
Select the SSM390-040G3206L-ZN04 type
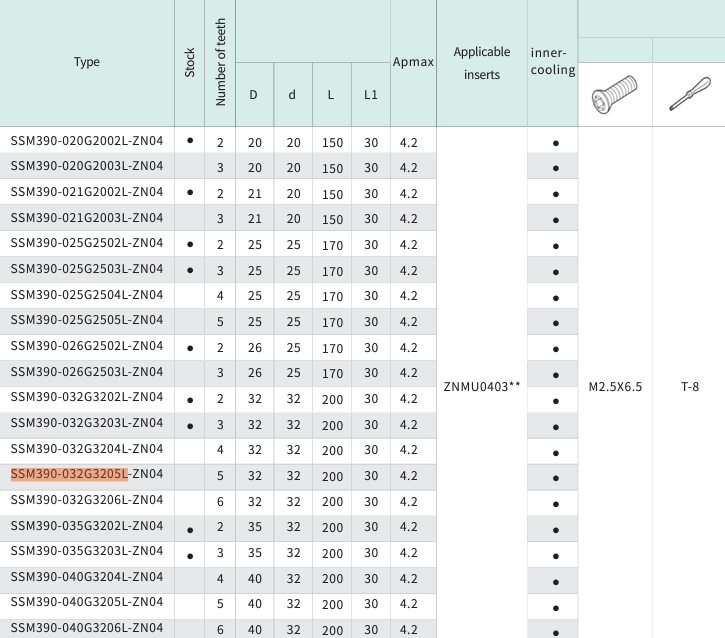87,627
